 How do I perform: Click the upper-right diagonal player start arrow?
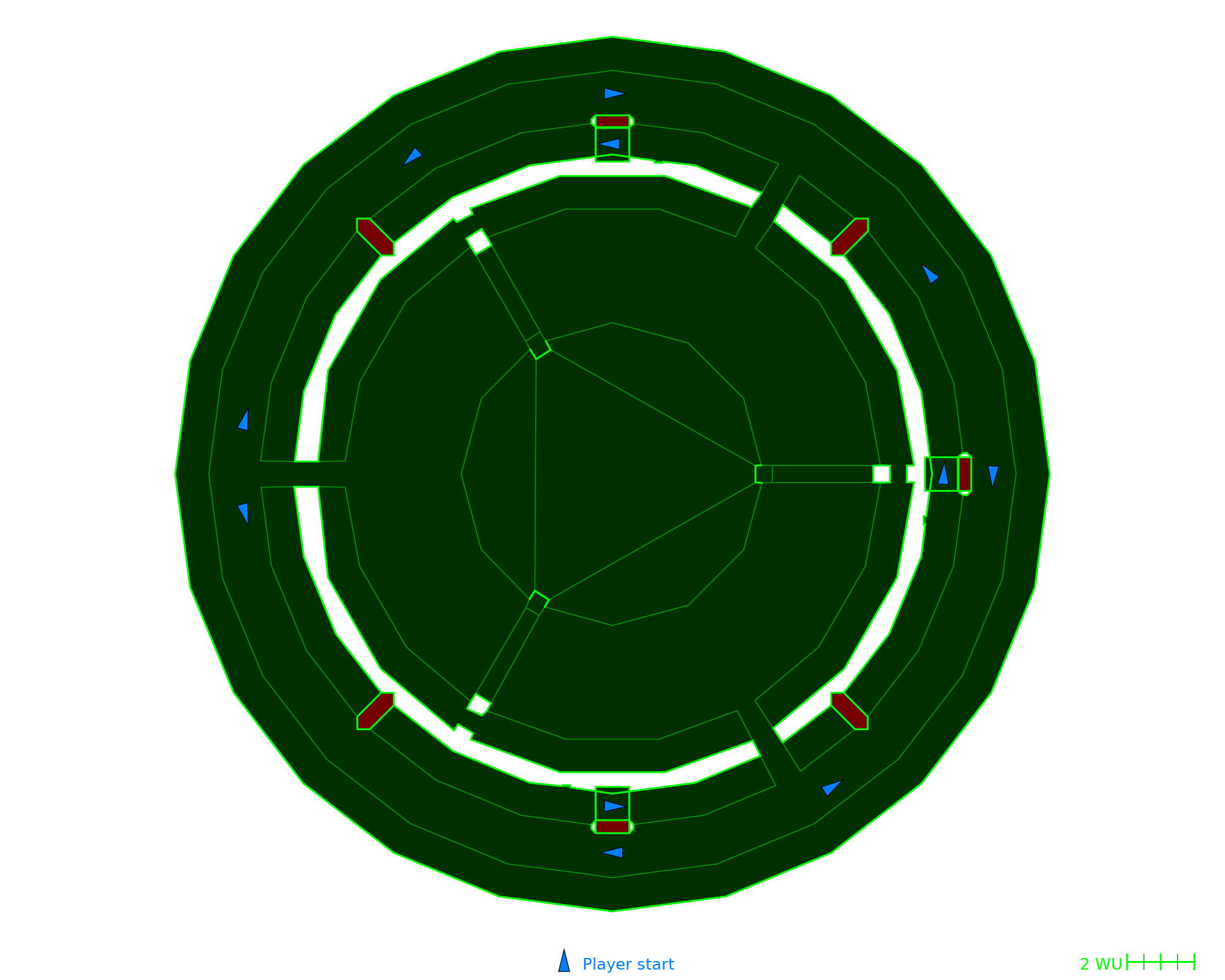click(930, 274)
